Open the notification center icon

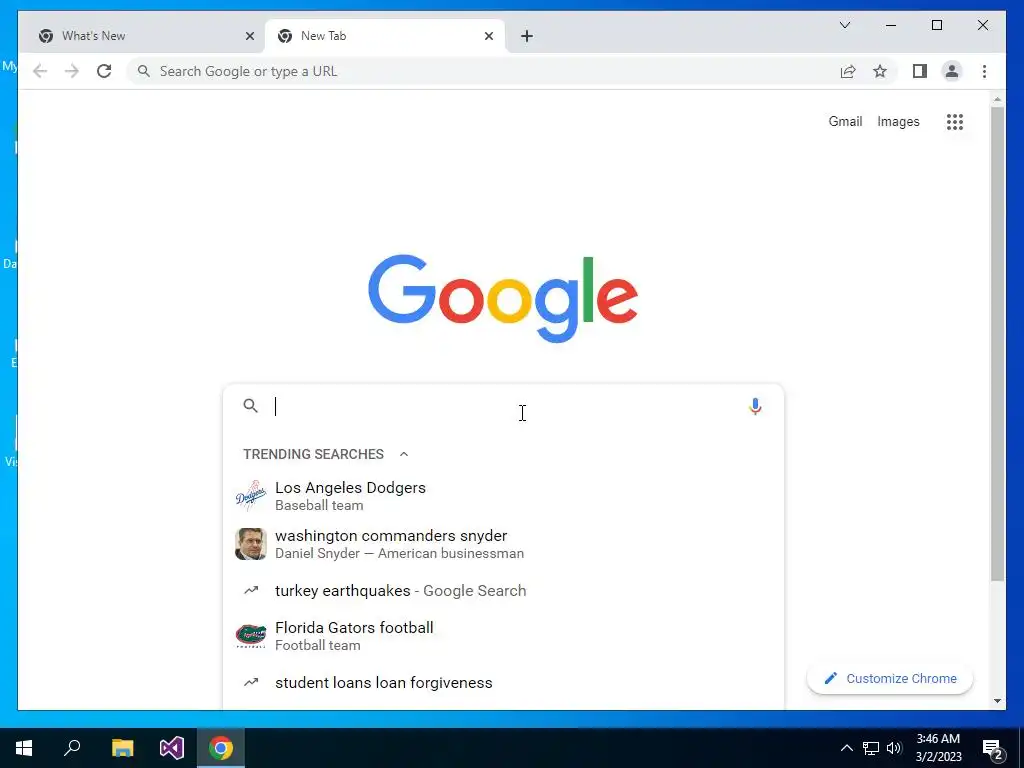click(x=993, y=749)
